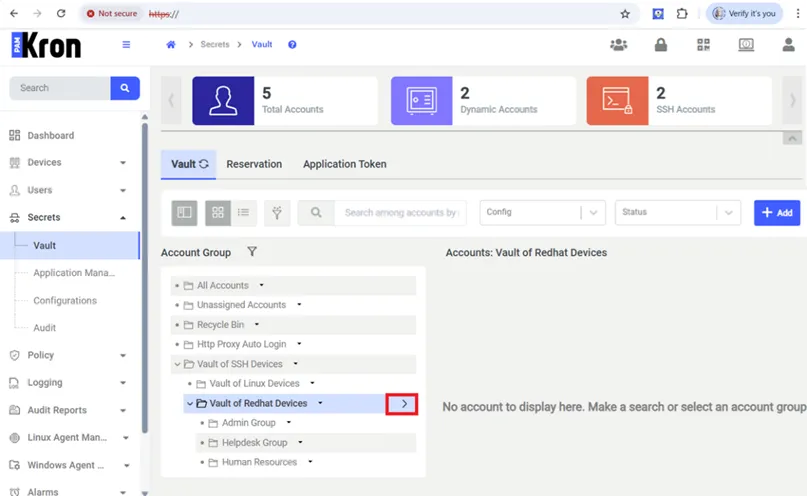This screenshot has width=807, height=496.
Task: Open Vault of Redhat Devices right arrow
Action: click(402, 404)
